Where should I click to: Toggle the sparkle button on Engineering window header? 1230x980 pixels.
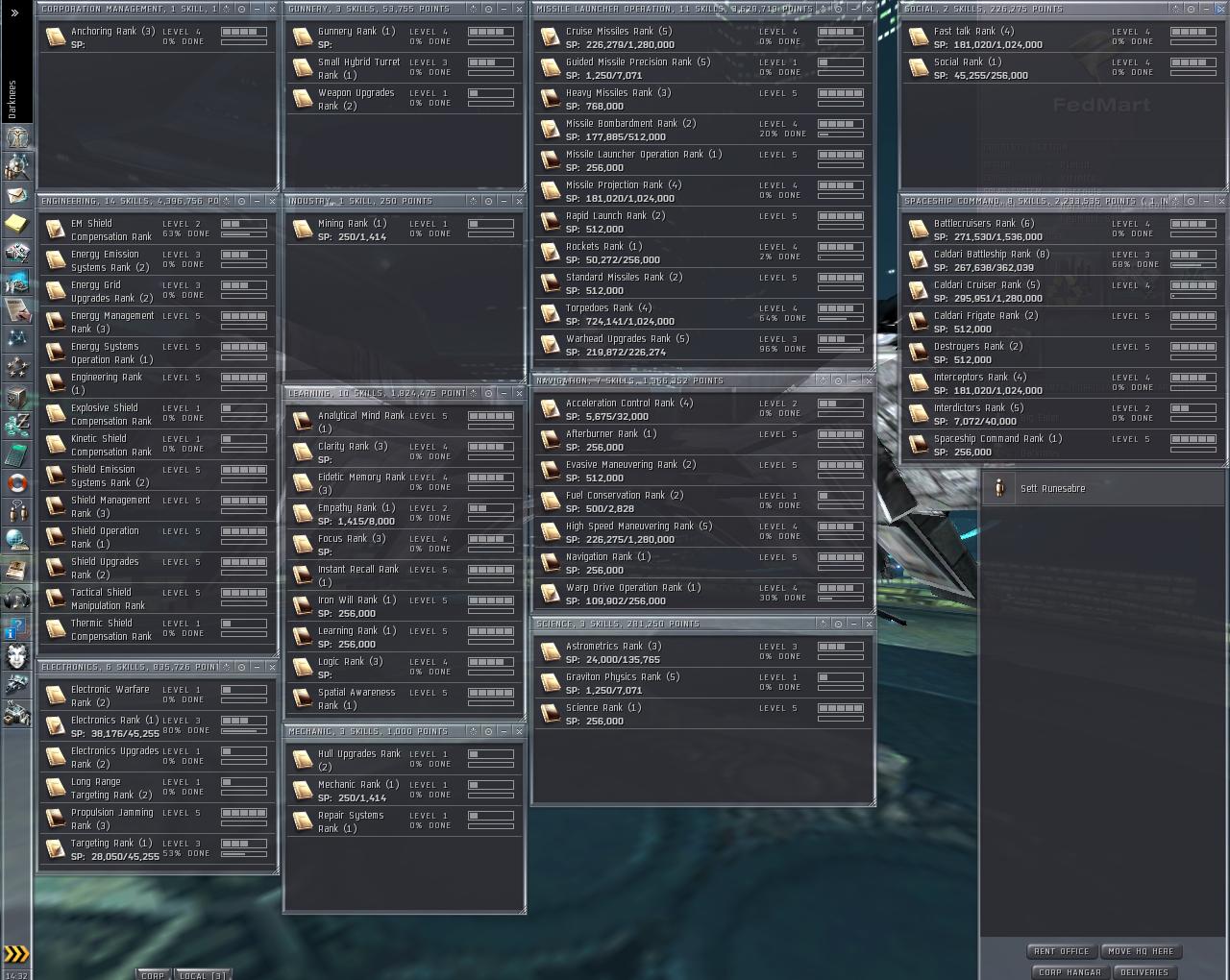coord(227,201)
